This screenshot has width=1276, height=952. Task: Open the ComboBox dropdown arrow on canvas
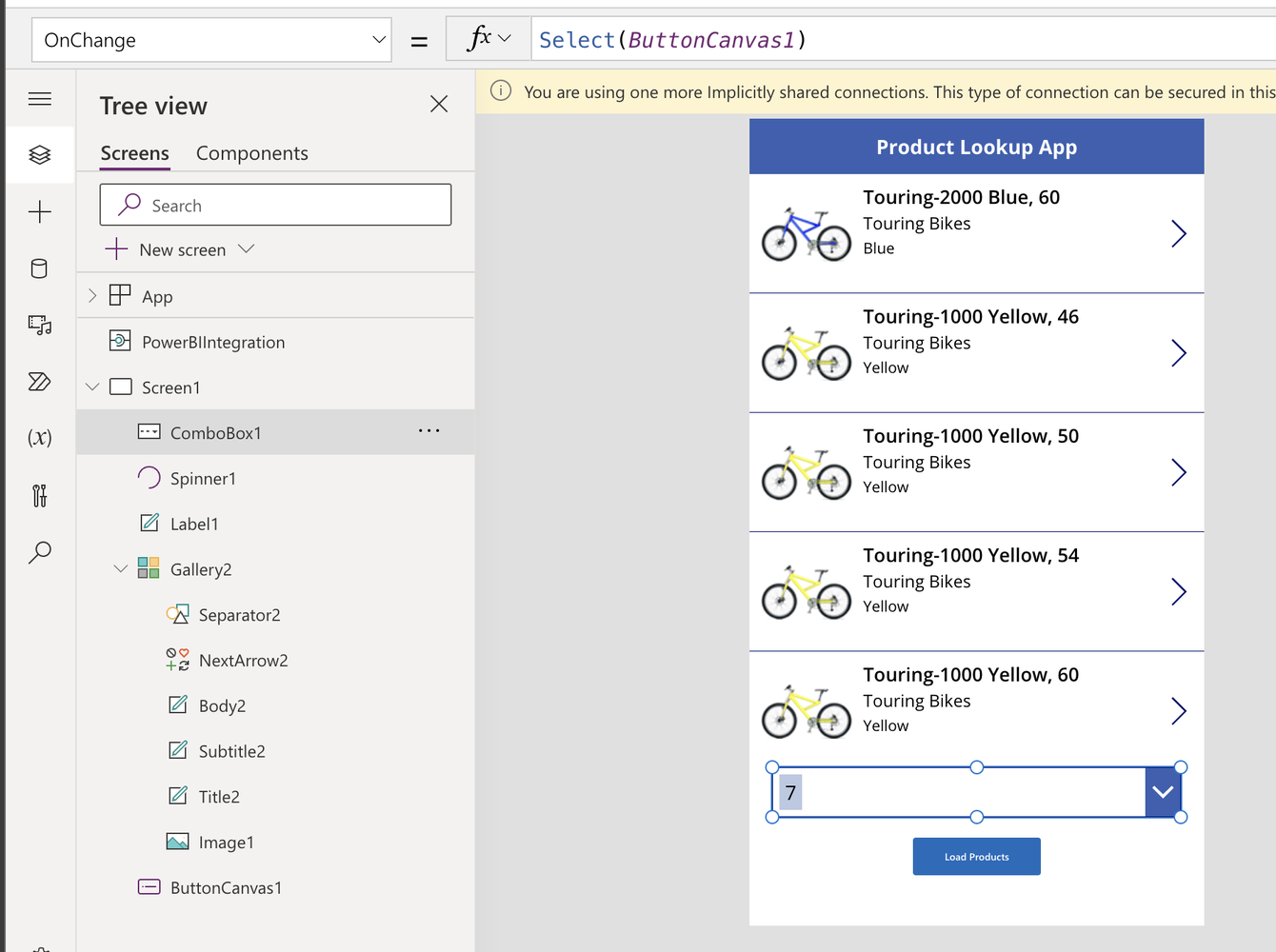(1163, 792)
